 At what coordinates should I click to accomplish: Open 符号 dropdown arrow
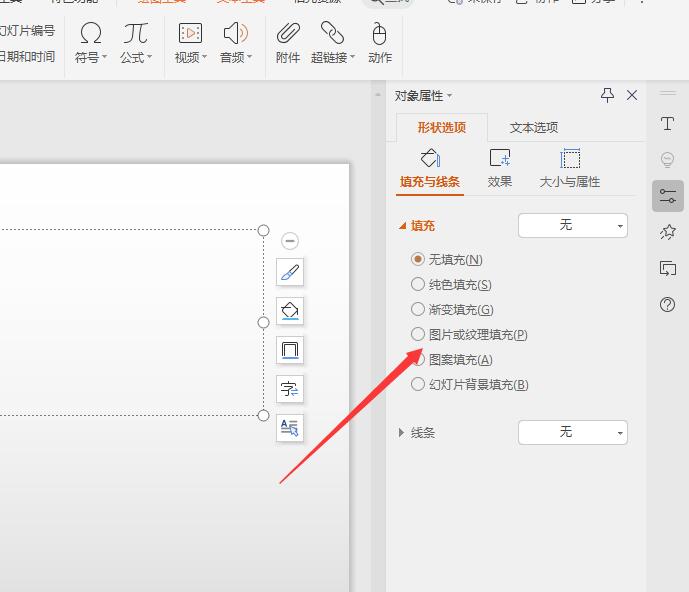point(104,57)
